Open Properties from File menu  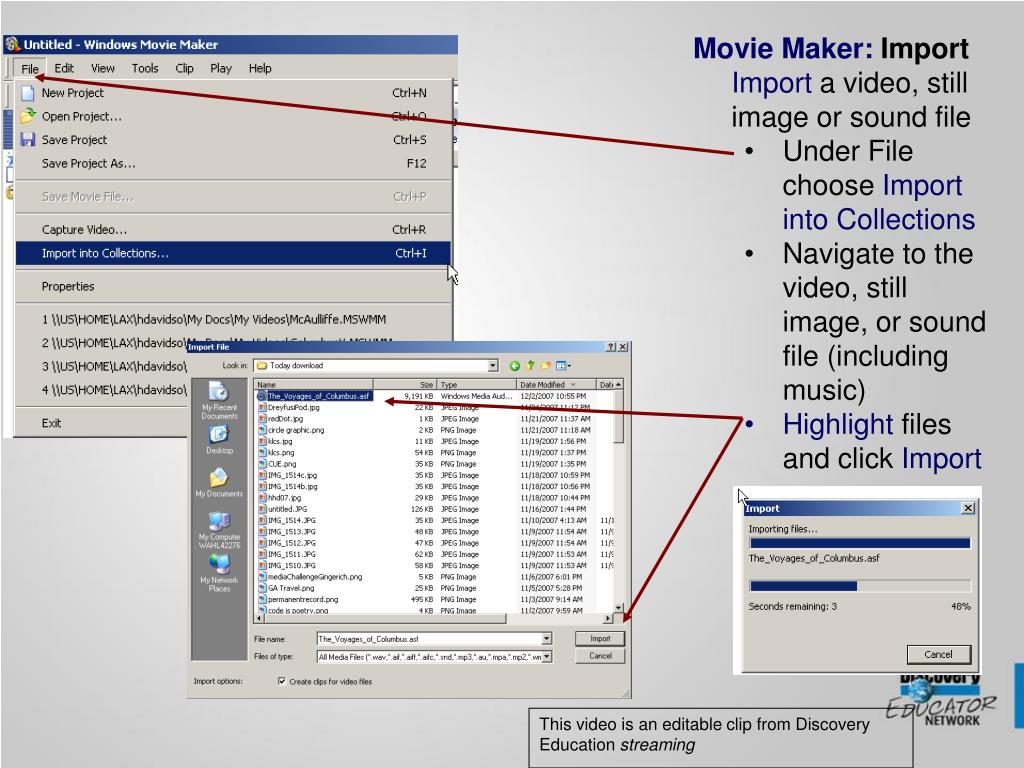click(233, 287)
